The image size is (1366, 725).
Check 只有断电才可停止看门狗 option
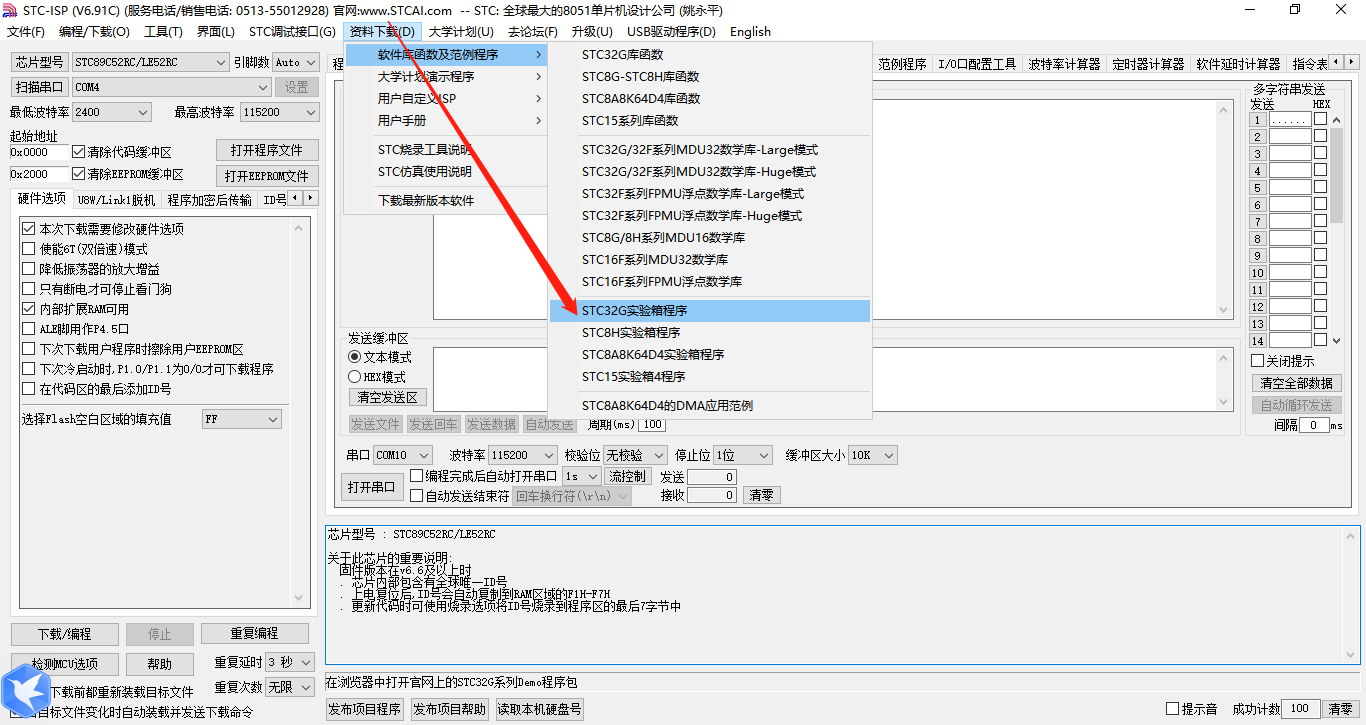(29, 289)
